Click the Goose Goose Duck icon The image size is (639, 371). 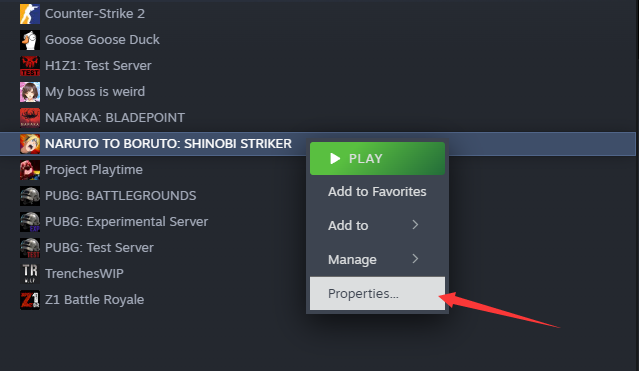point(30,40)
